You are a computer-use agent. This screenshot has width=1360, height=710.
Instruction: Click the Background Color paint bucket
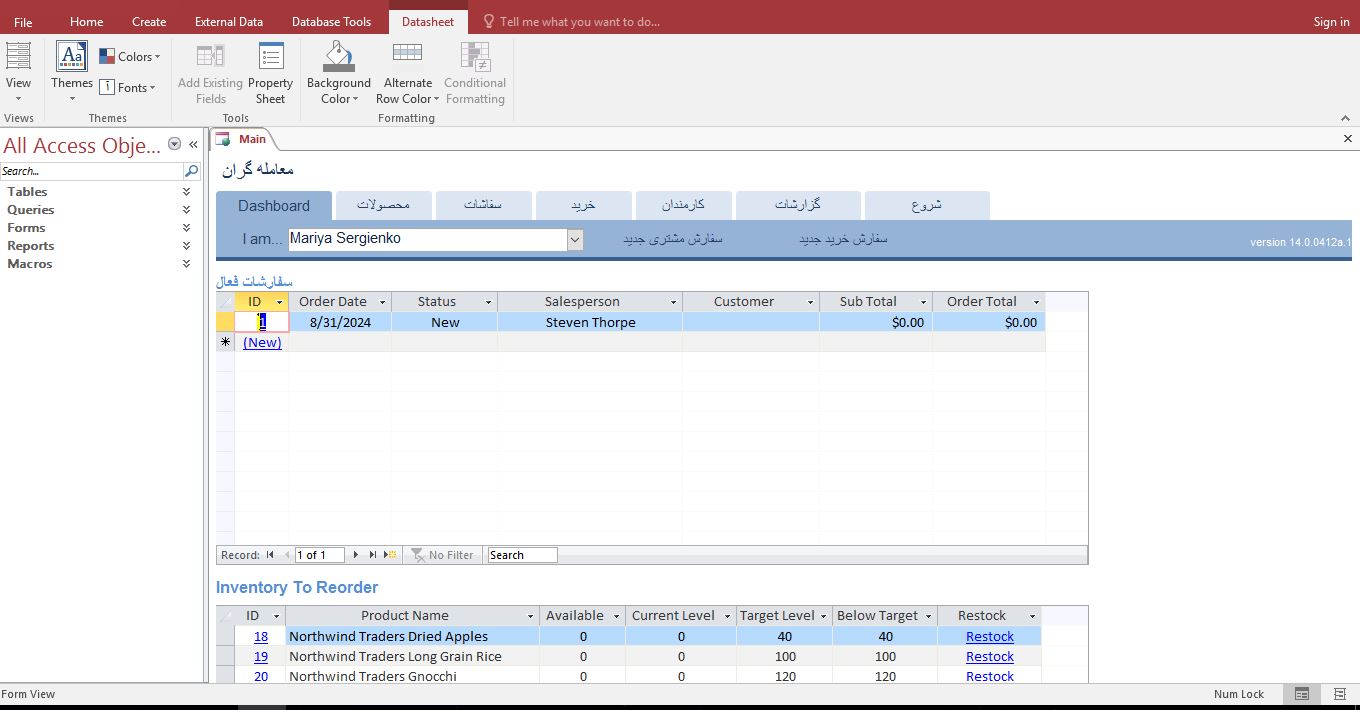pyautogui.click(x=338, y=56)
